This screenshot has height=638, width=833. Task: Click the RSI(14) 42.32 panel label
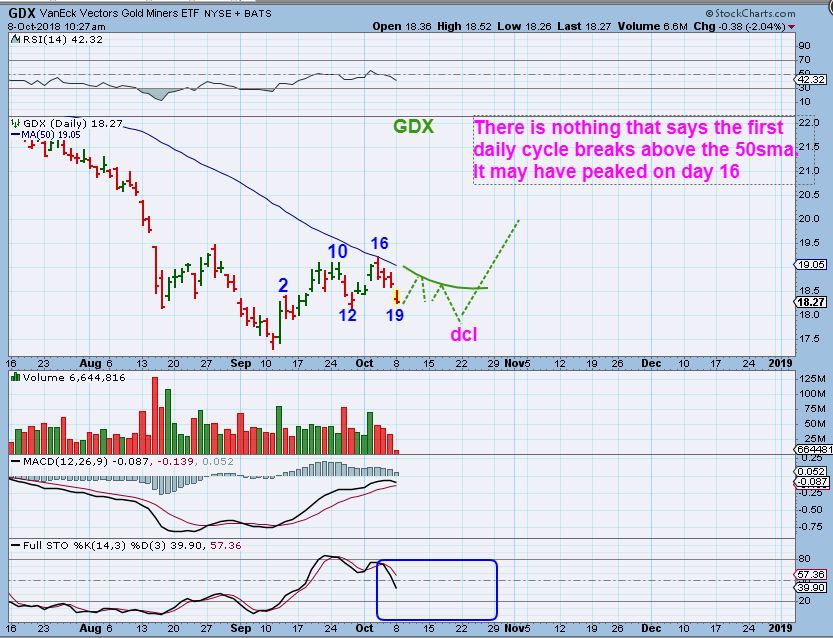click(62, 39)
